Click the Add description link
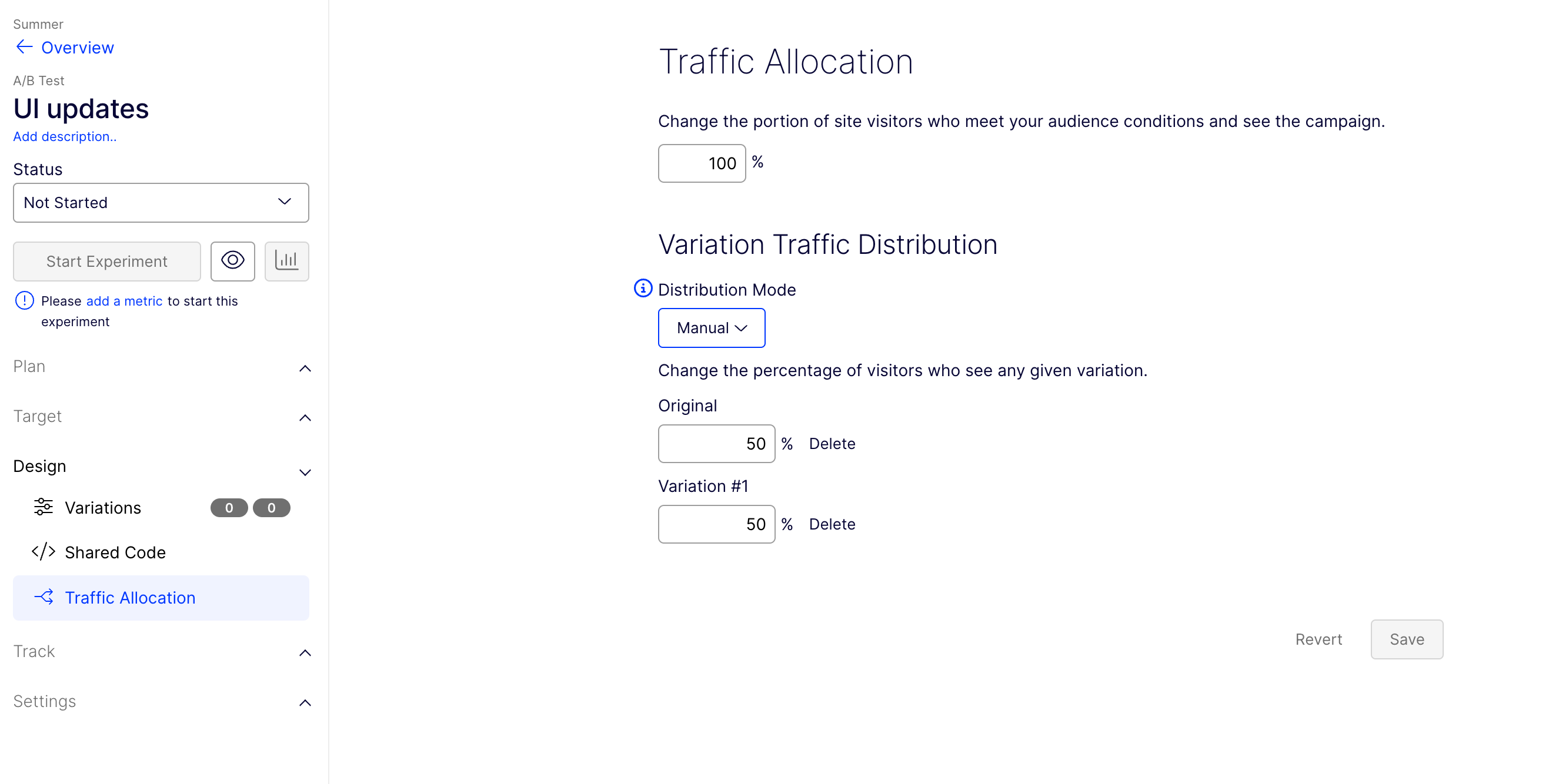The image size is (1549, 784). 64,136
